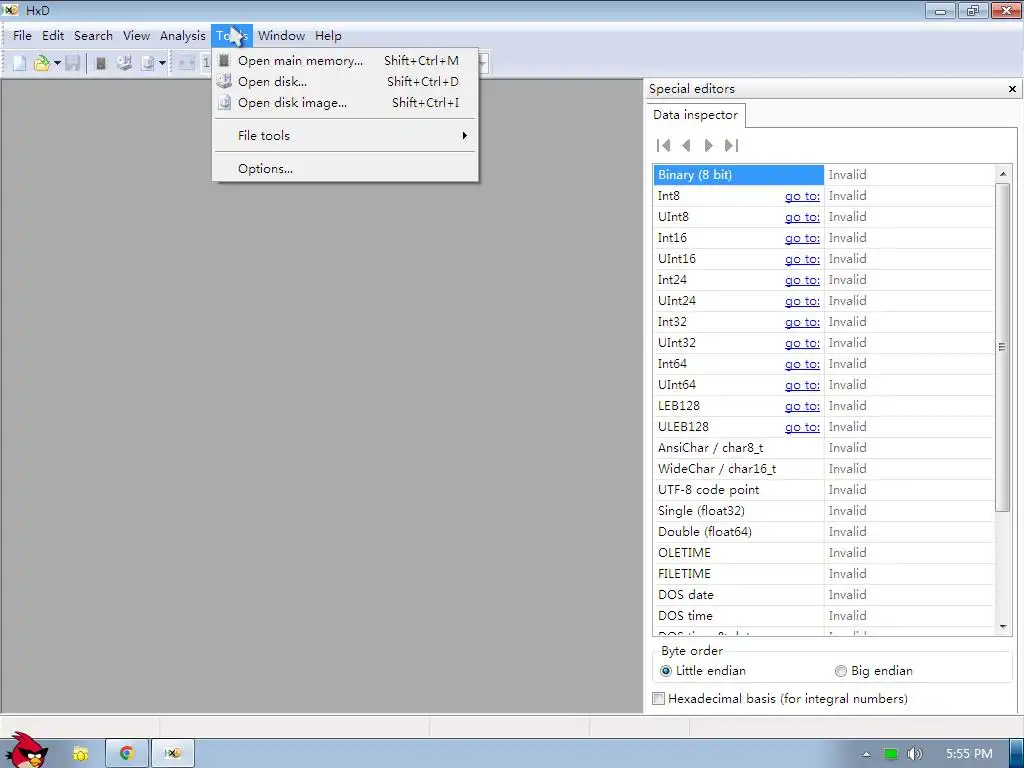Open the Search menu
This screenshot has width=1024, height=768.
(93, 36)
